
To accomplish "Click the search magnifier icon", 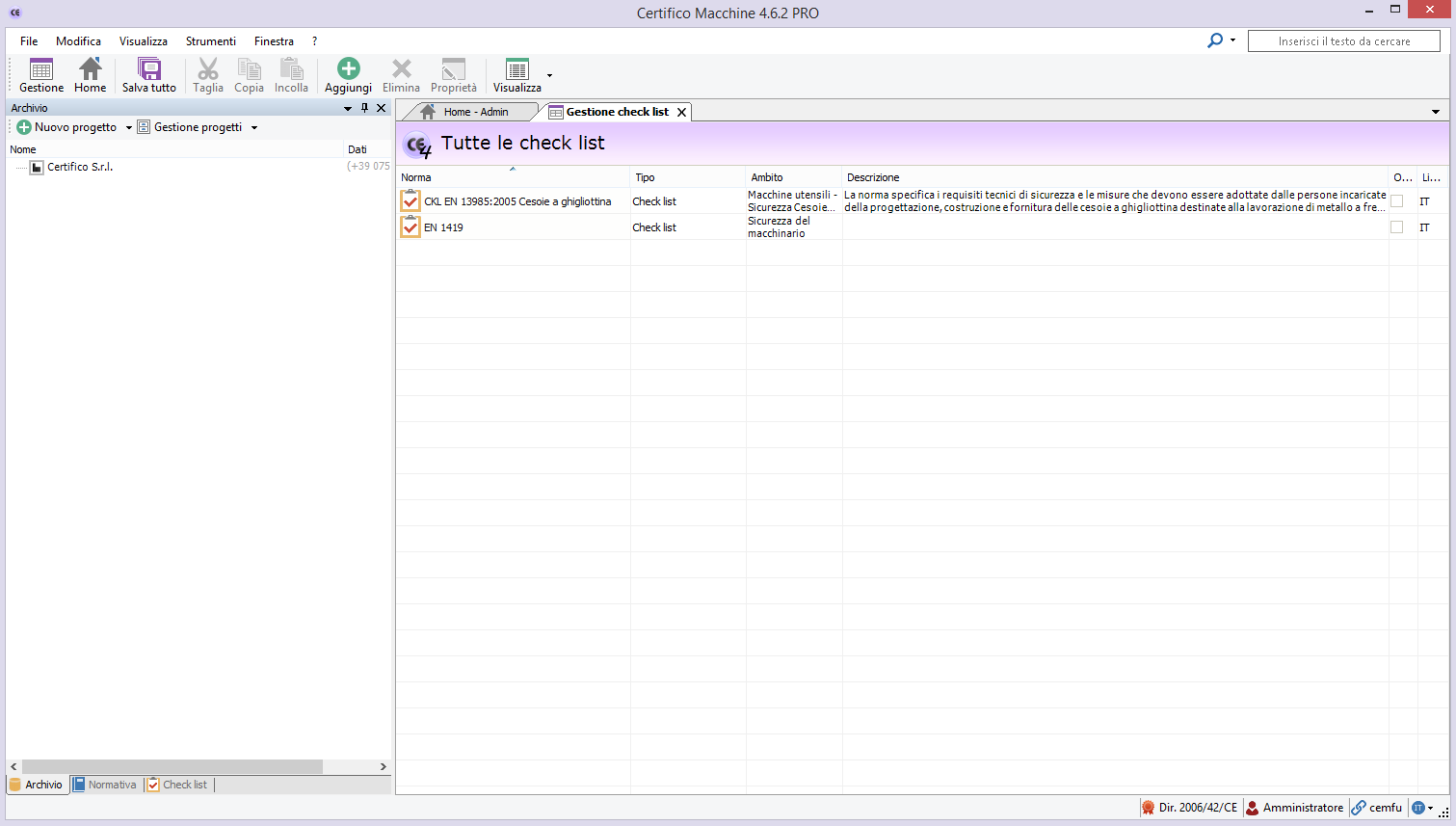I will (x=1215, y=40).
